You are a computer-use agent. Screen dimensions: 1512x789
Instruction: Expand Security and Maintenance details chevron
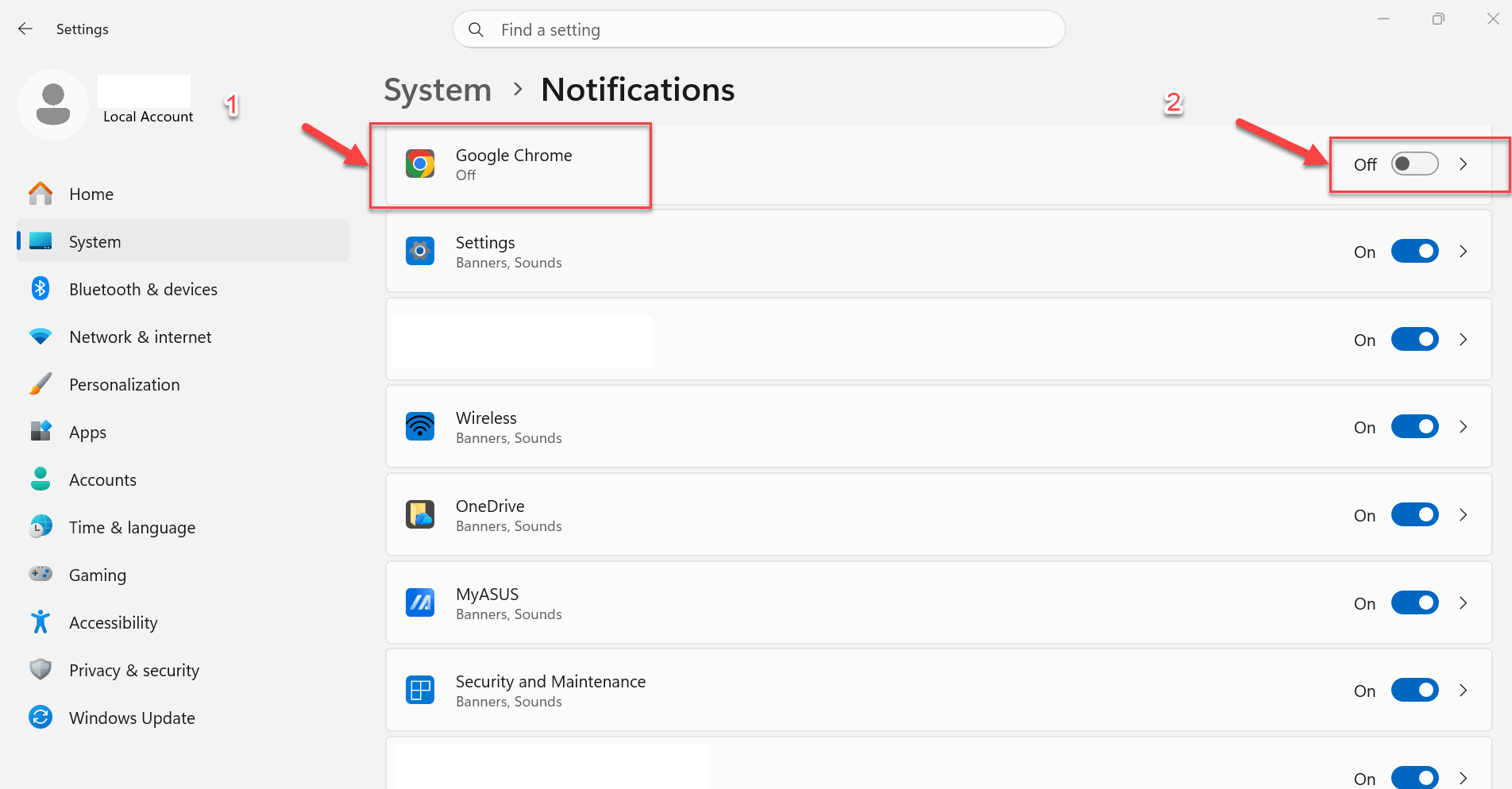pyautogui.click(x=1464, y=690)
